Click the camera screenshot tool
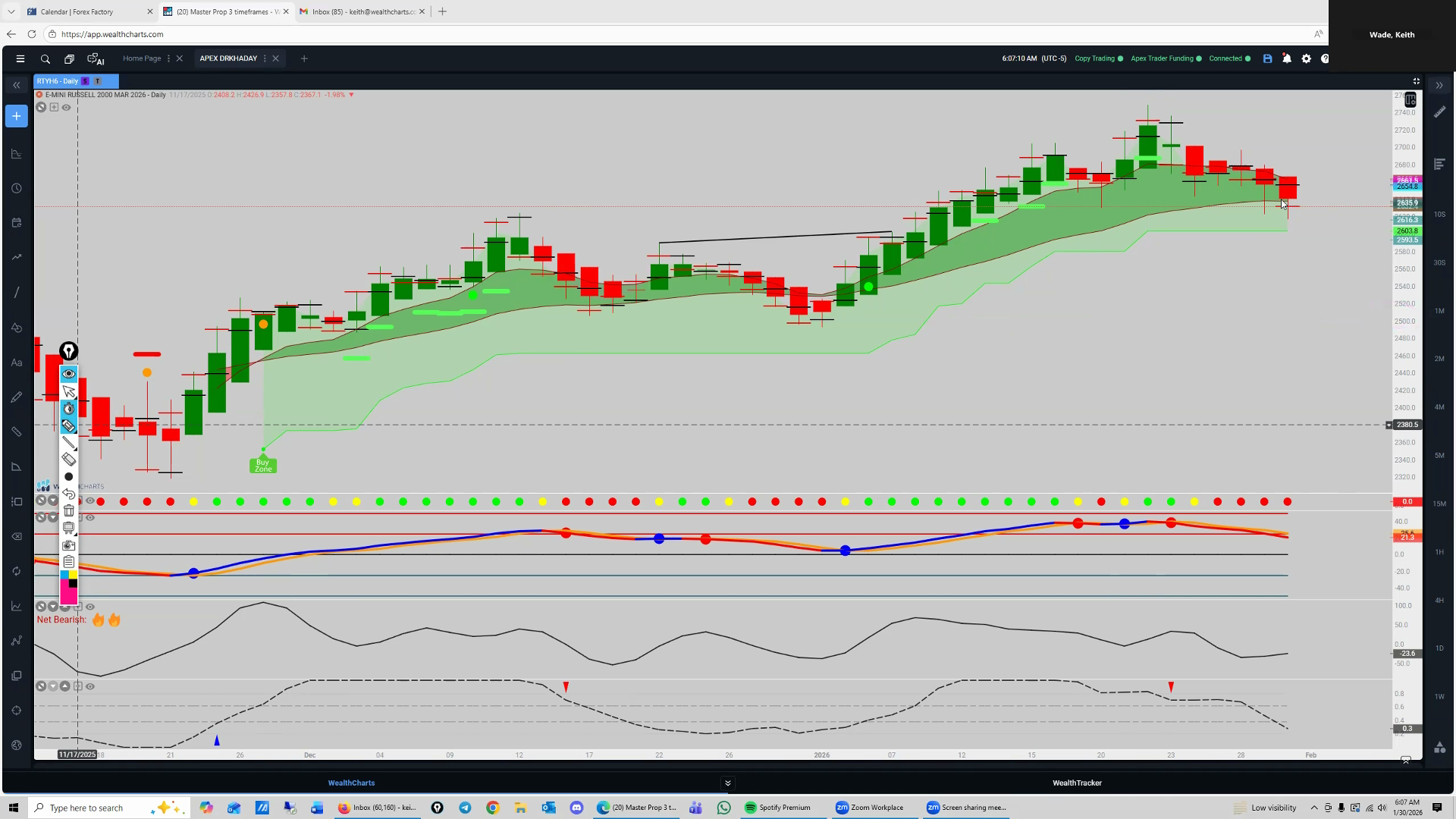The width and height of the screenshot is (1456, 819). (69, 544)
